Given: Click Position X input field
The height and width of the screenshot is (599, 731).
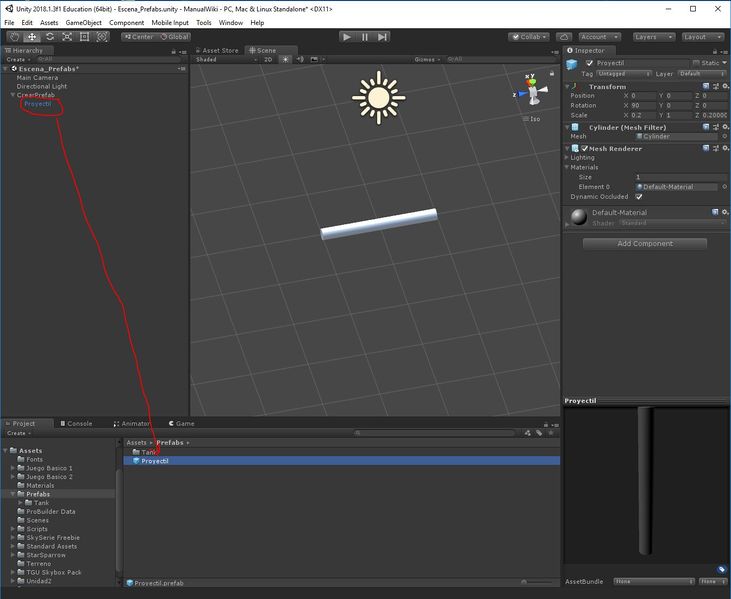Looking at the screenshot, I should (x=643, y=96).
